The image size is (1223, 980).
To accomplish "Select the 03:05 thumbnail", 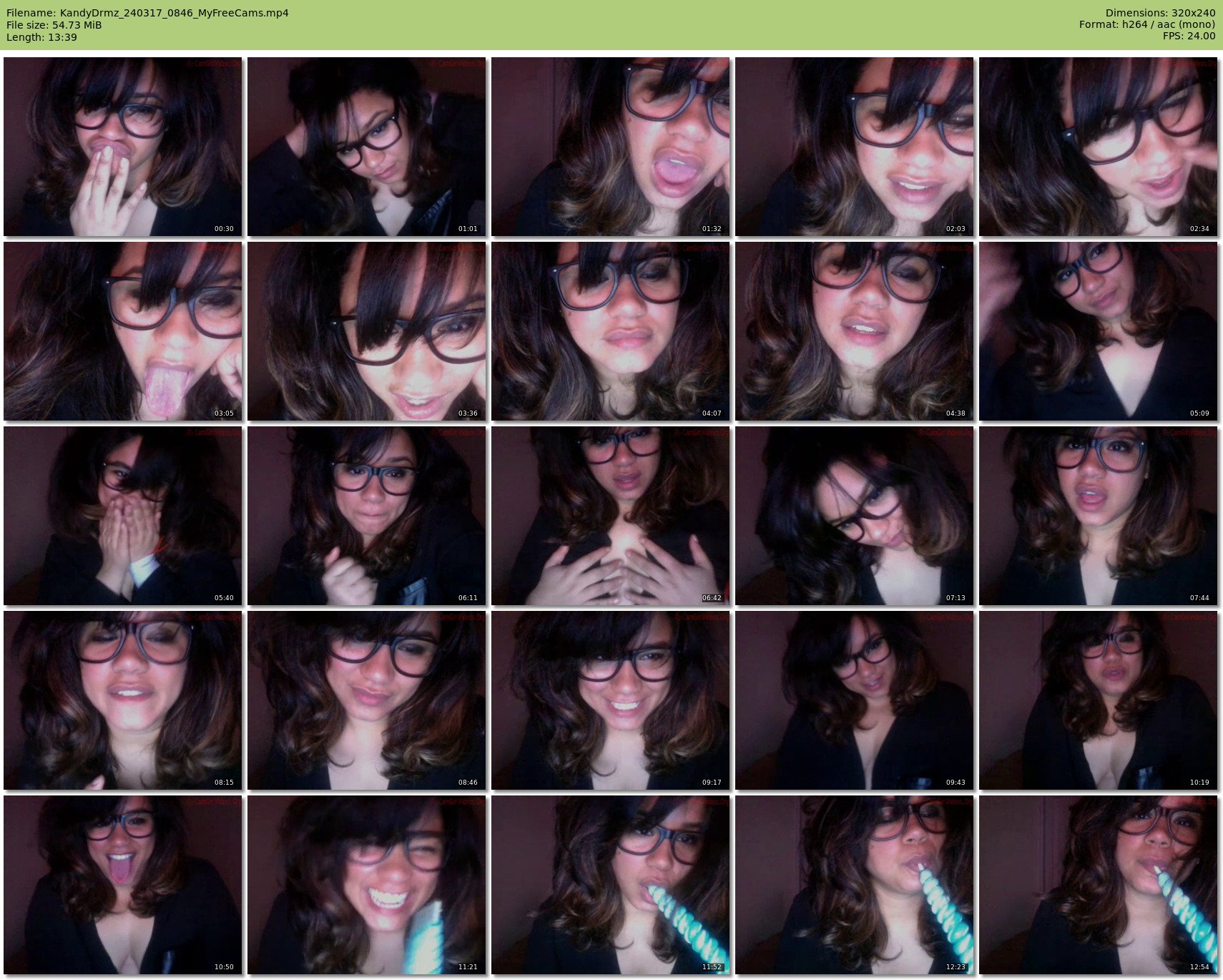I will pyautogui.click(x=123, y=331).
